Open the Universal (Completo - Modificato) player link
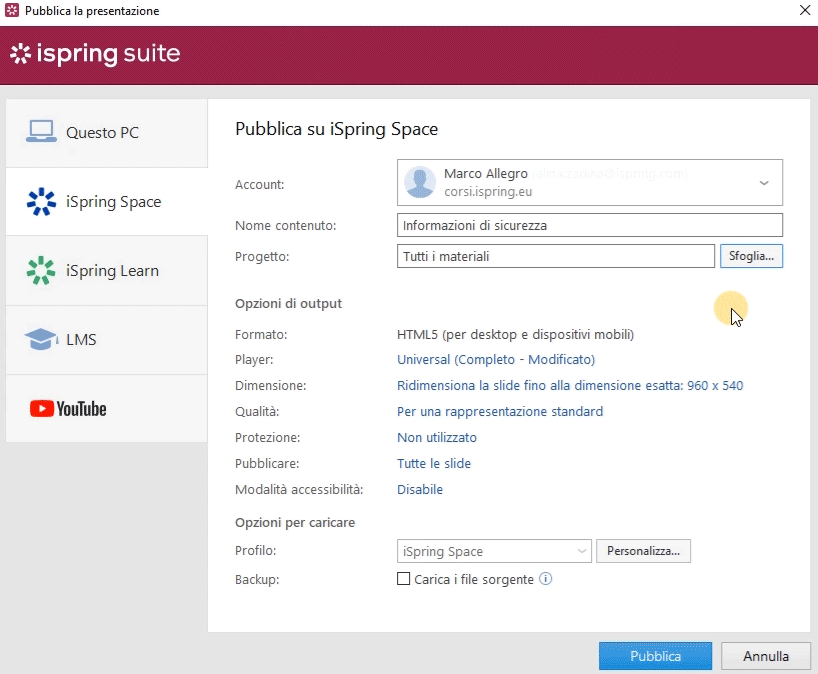The height and width of the screenshot is (674, 818). click(496, 359)
